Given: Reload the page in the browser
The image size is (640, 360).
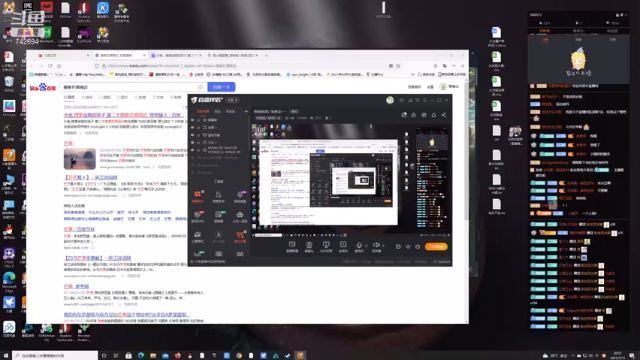Looking at the screenshot, I should (50, 66).
